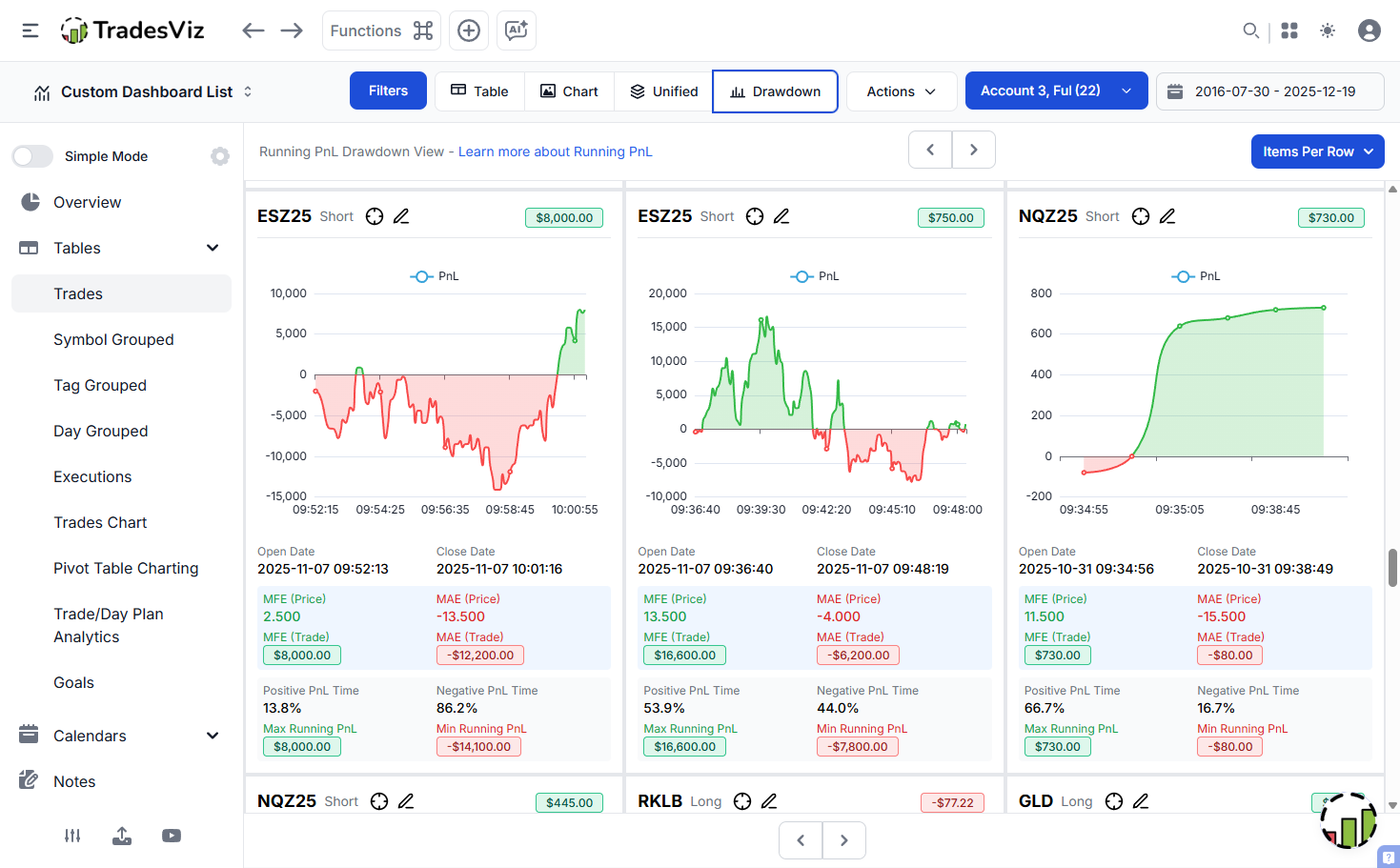Open the Actions dropdown menu
Screen dimensions: 1400x868
901,91
